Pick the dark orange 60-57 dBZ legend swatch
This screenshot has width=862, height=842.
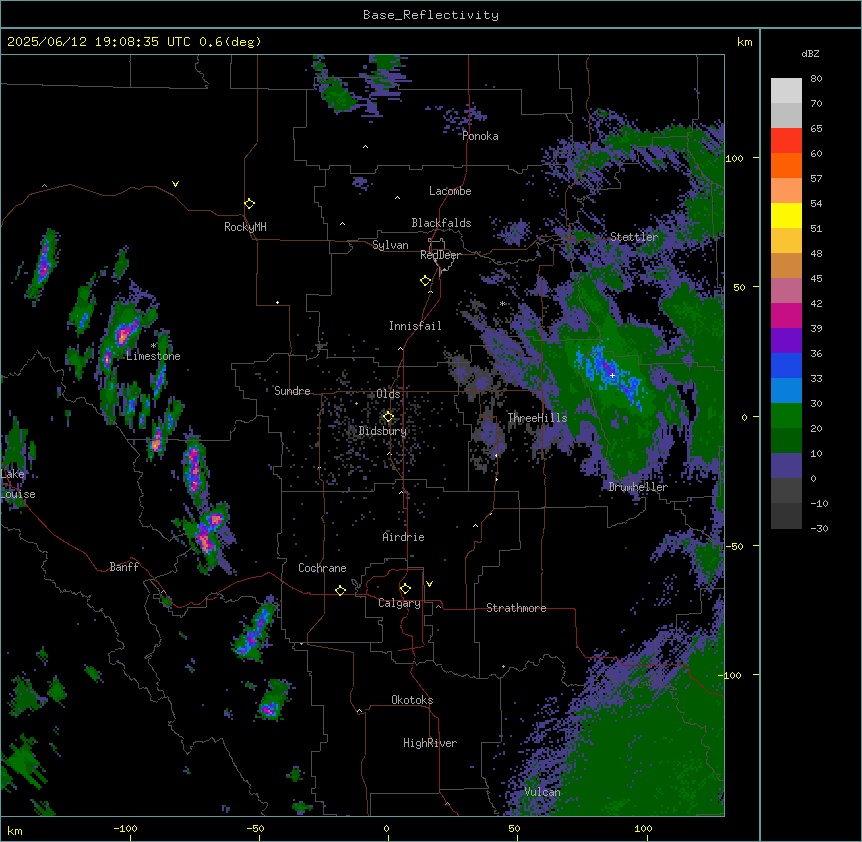tap(786, 165)
